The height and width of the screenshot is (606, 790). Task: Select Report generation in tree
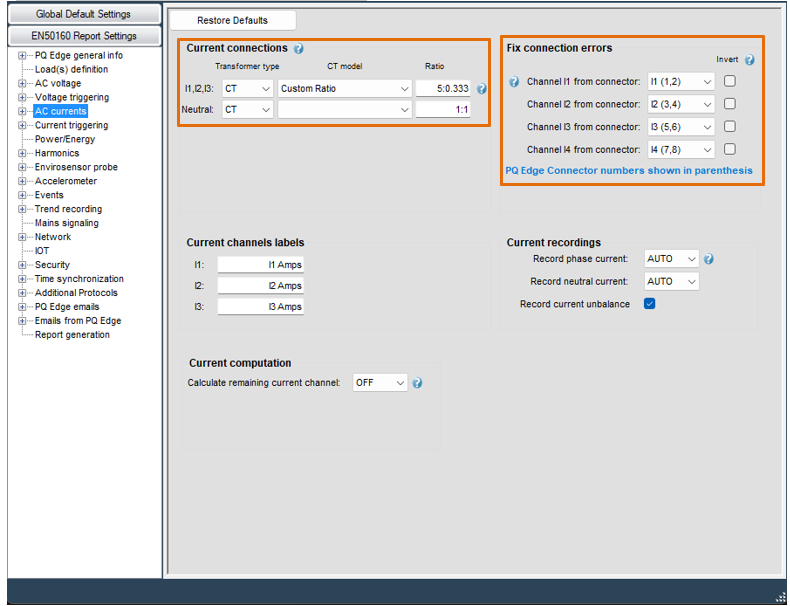tap(72, 335)
